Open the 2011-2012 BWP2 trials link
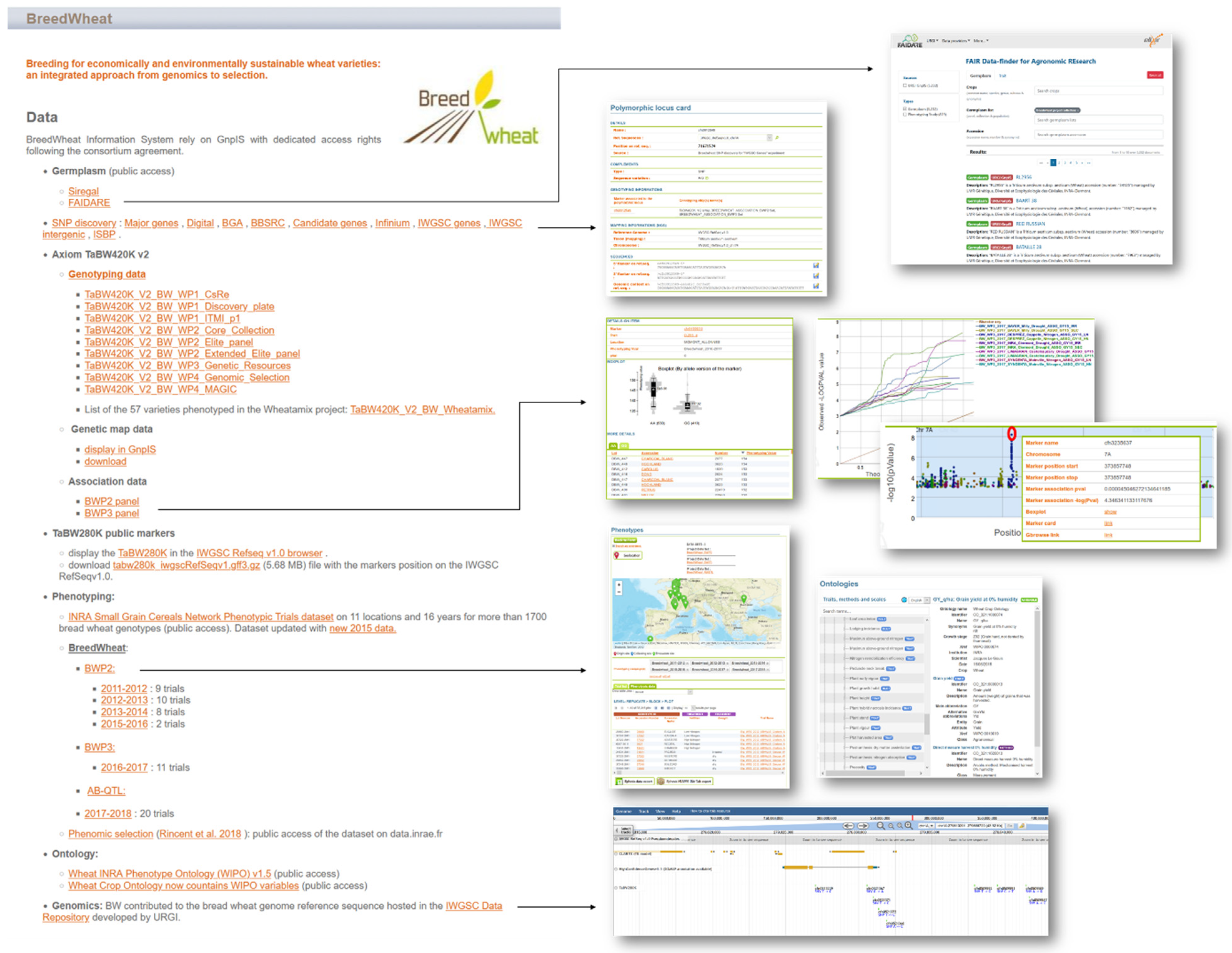The image size is (1232, 953). click(x=124, y=688)
